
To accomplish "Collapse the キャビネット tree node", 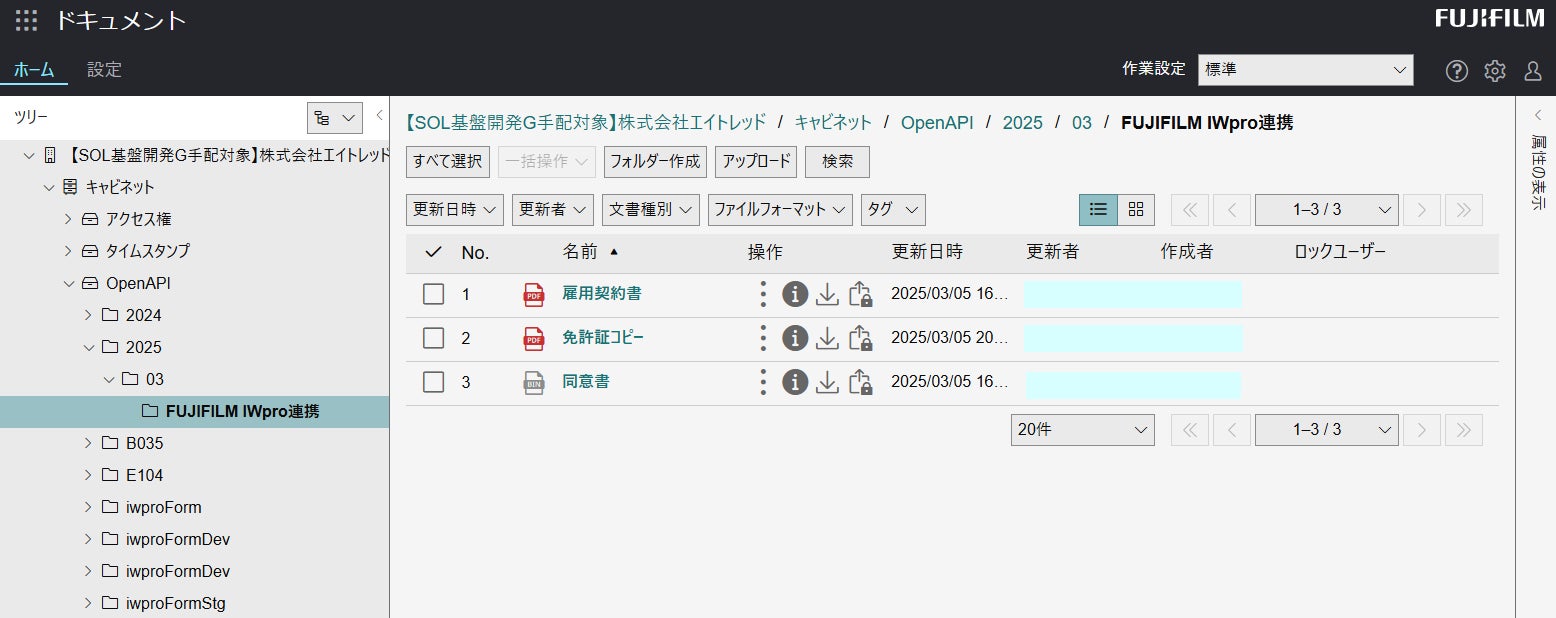I will [x=48, y=187].
